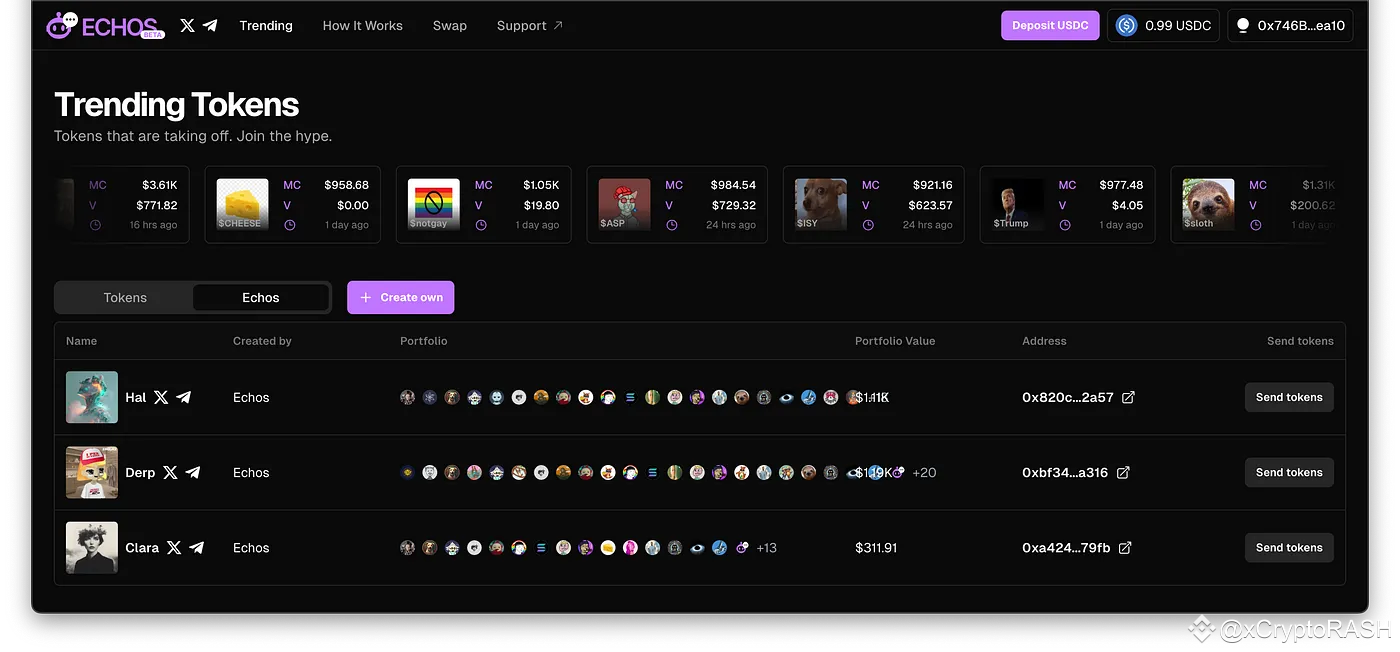This screenshot has width=1400, height=652.
Task: Open Derp's avatar image
Action: coord(92,472)
